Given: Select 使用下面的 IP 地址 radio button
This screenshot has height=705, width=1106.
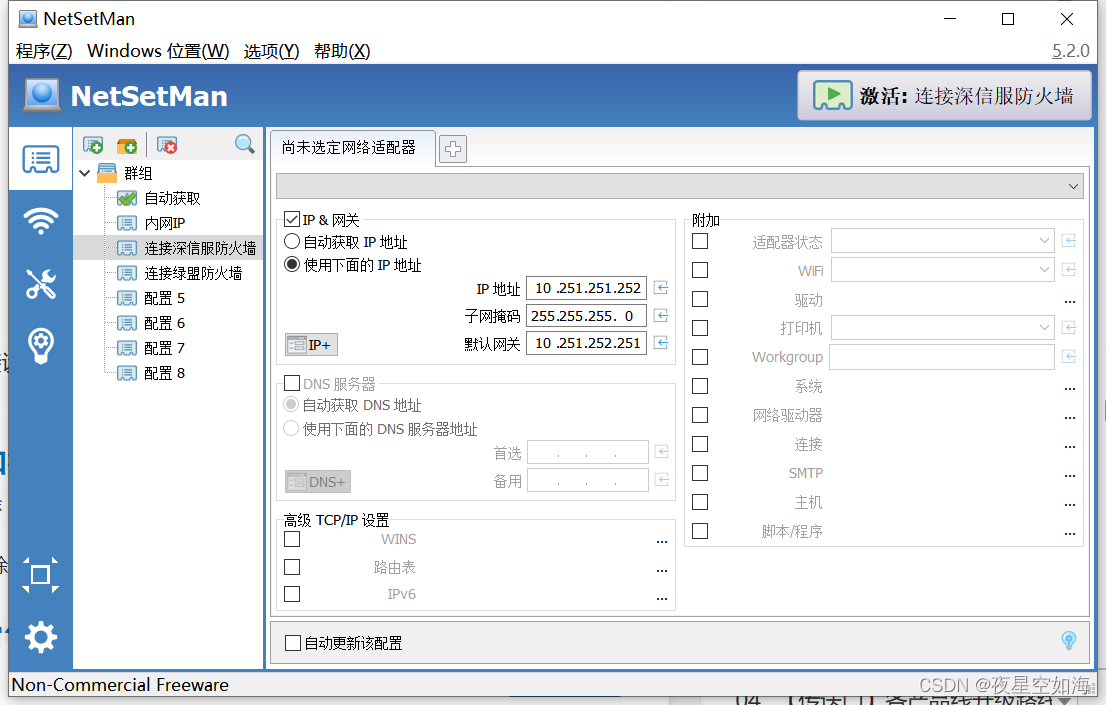Looking at the screenshot, I should pyautogui.click(x=292, y=265).
